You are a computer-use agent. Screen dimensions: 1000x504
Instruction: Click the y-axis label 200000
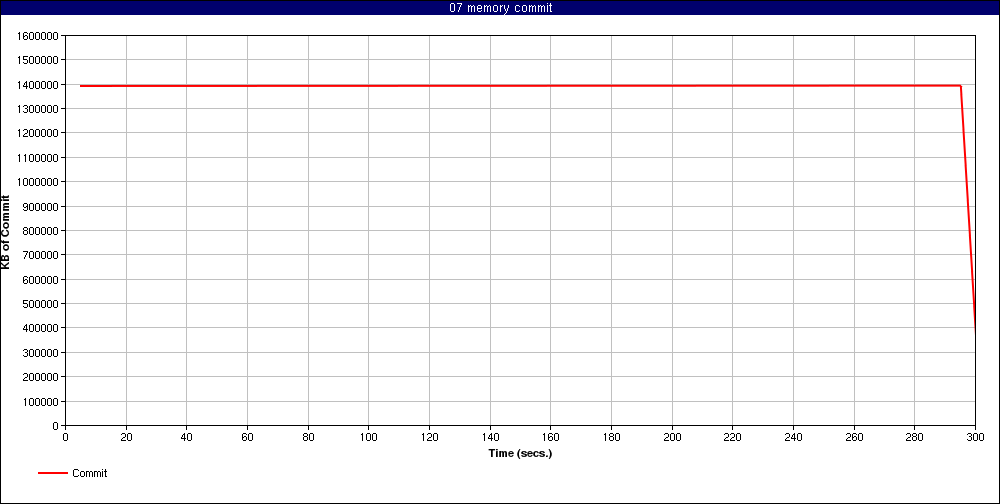click(42, 377)
